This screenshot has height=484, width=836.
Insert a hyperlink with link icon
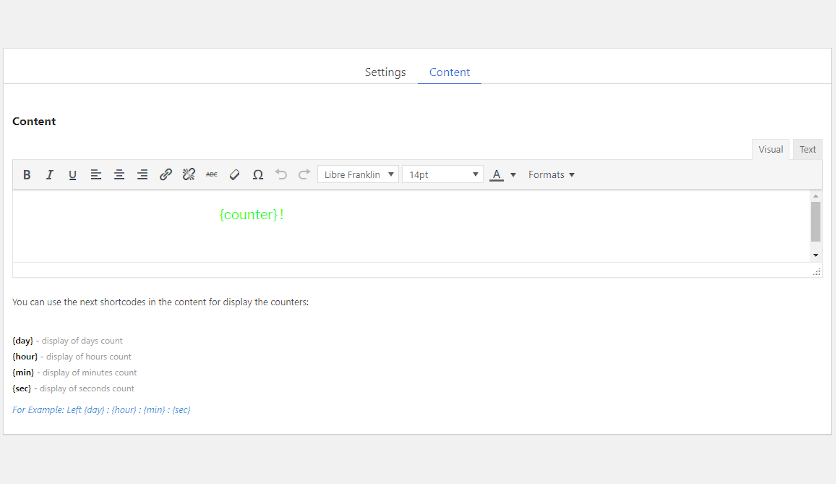tap(166, 175)
